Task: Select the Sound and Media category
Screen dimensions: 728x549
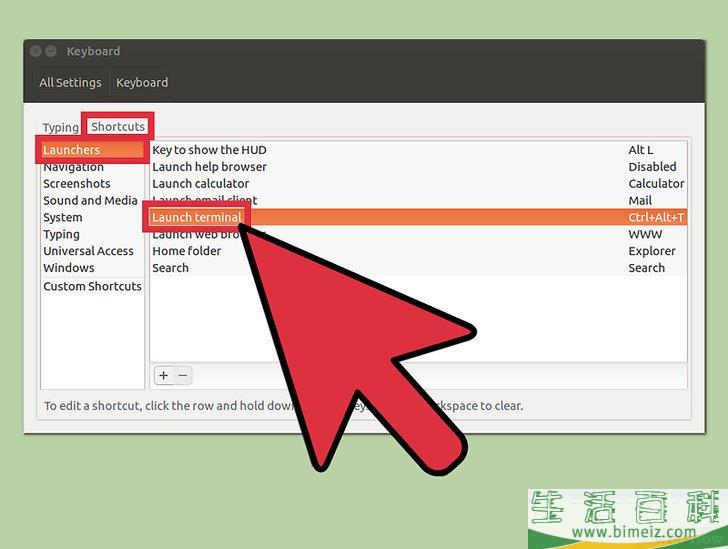Action: click(x=90, y=201)
